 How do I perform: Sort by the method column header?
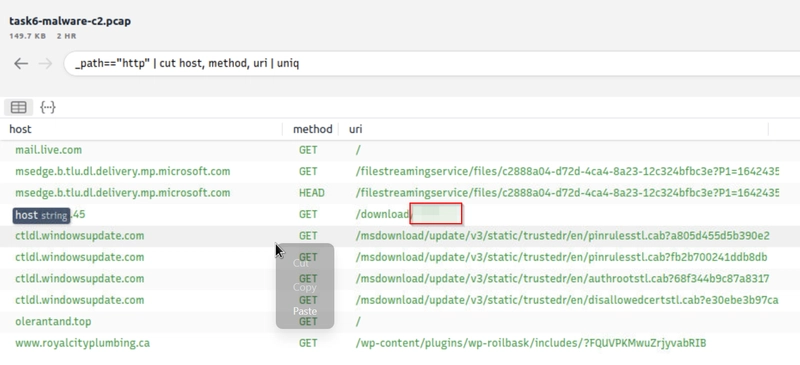tap(312, 129)
